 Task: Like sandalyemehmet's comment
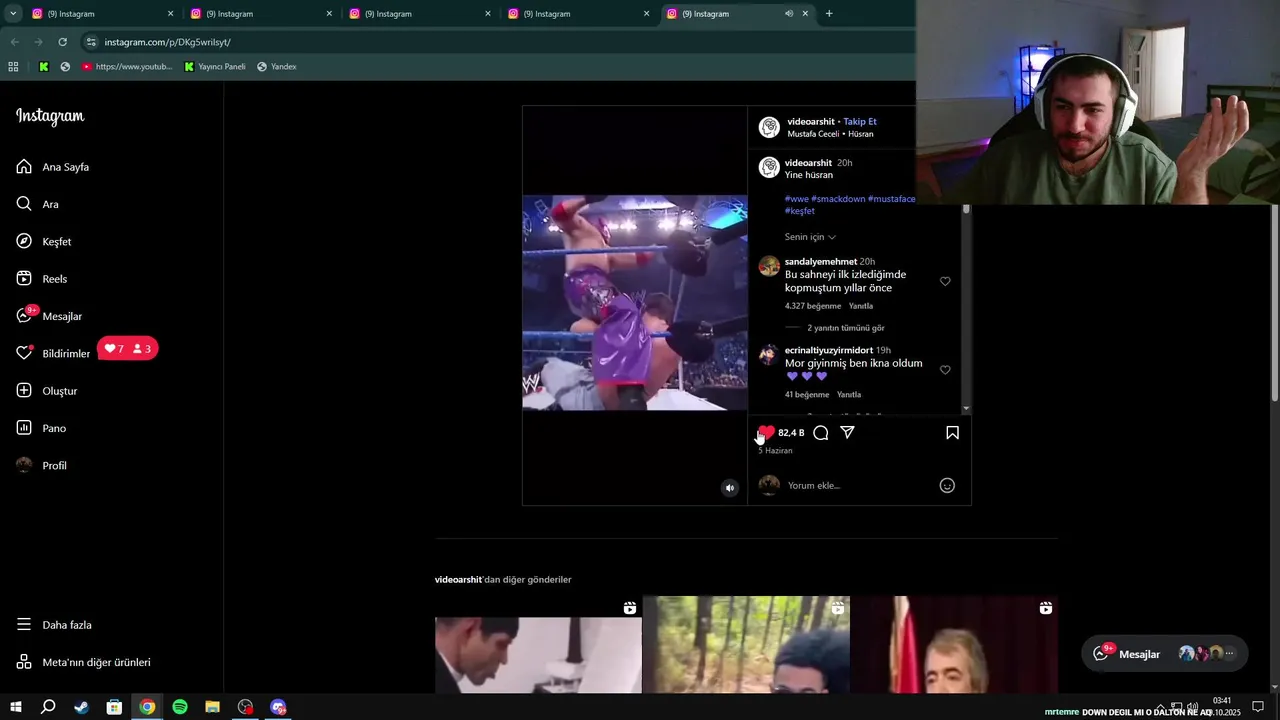(x=945, y=282)
